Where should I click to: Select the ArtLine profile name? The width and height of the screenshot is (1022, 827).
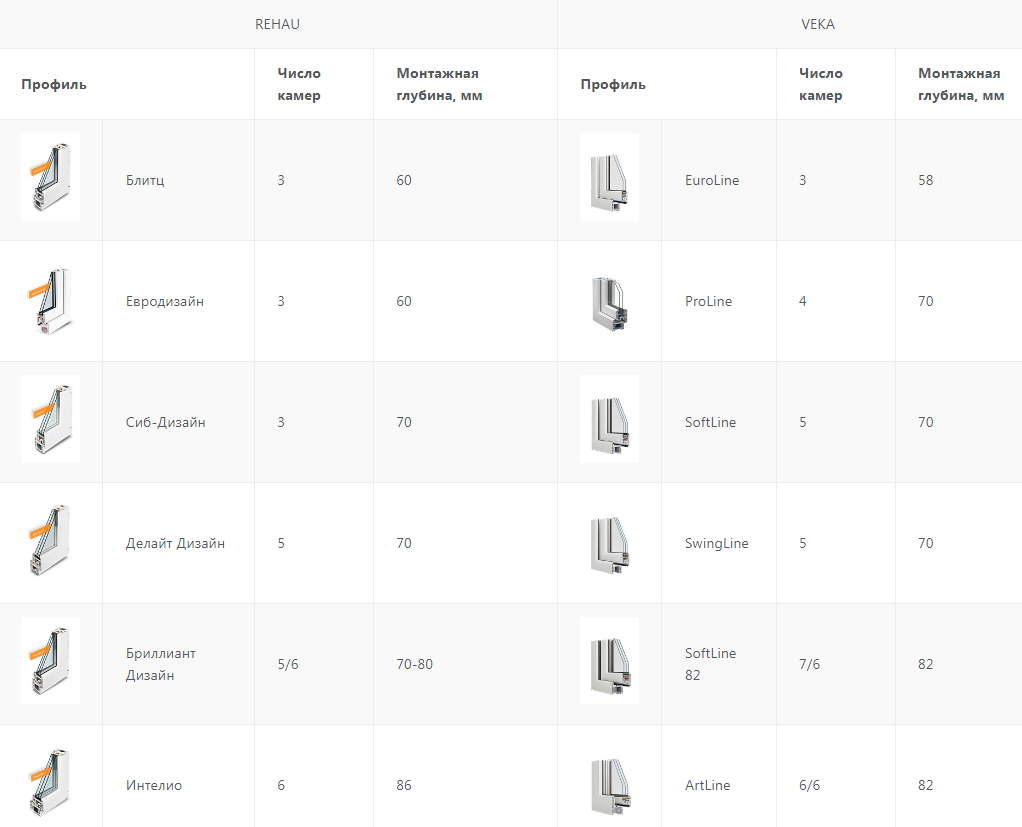coord(707,785)
